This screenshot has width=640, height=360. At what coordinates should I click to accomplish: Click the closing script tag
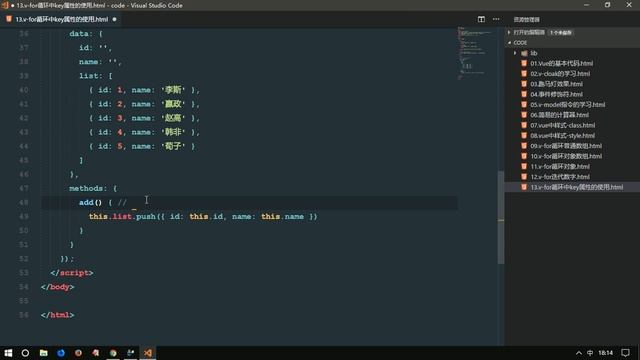(72, 273)
